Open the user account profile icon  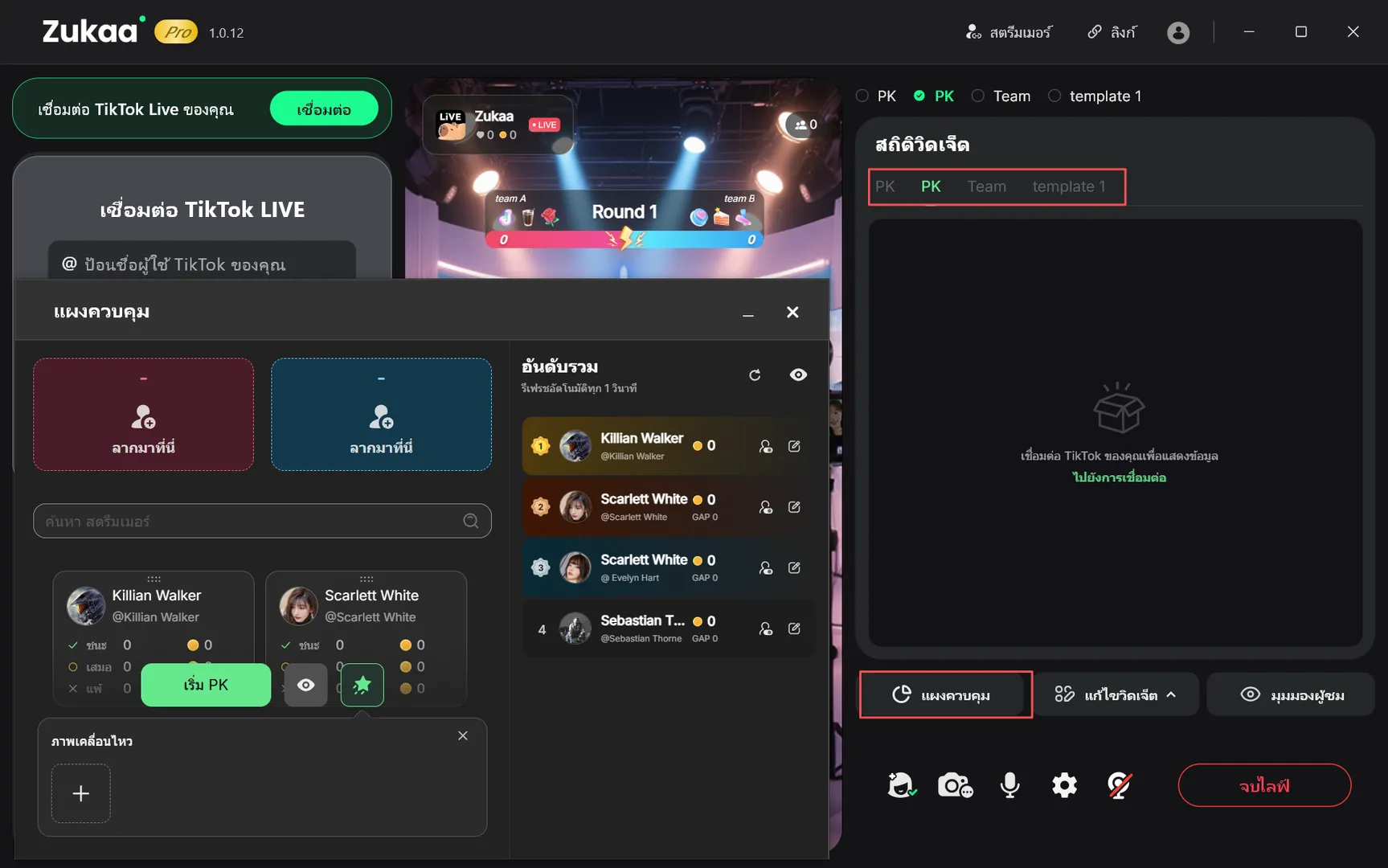pyautogui.click(x=1177, y=32)
